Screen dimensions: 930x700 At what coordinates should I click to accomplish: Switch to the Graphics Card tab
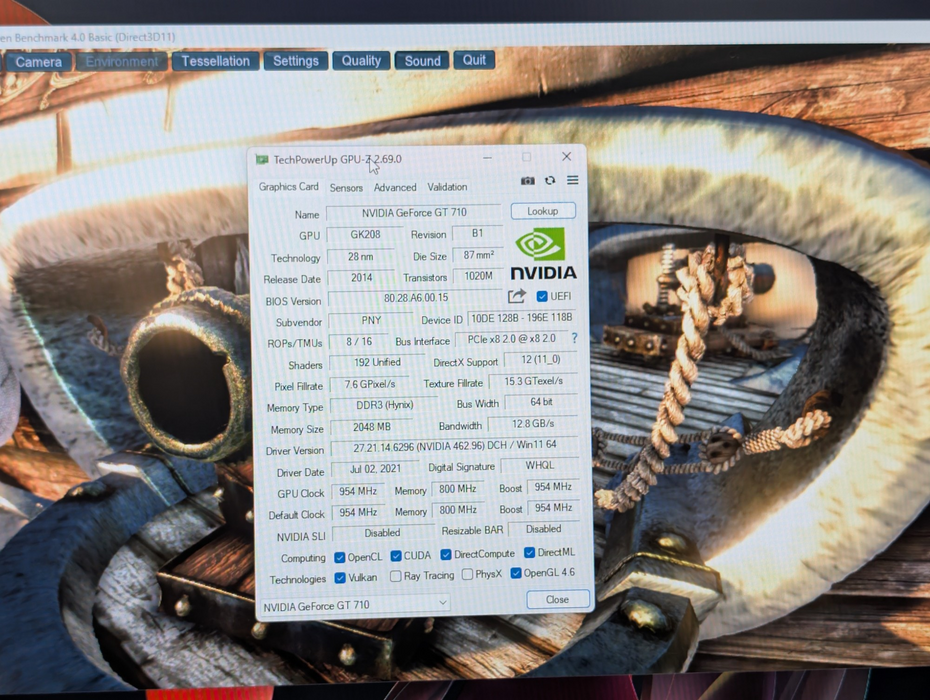click(x=289, y=186)
